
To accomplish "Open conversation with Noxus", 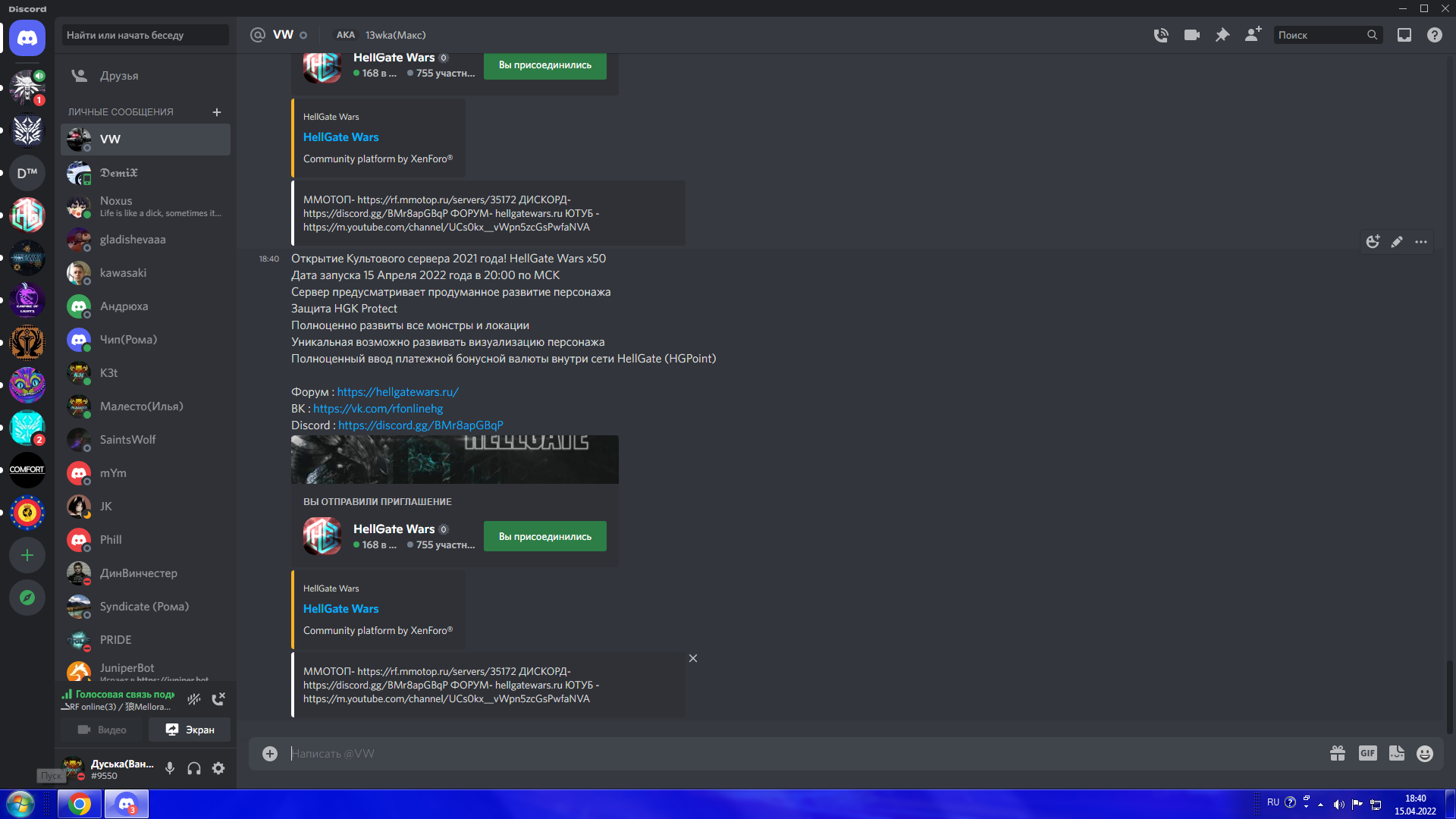I will (146, 206).
